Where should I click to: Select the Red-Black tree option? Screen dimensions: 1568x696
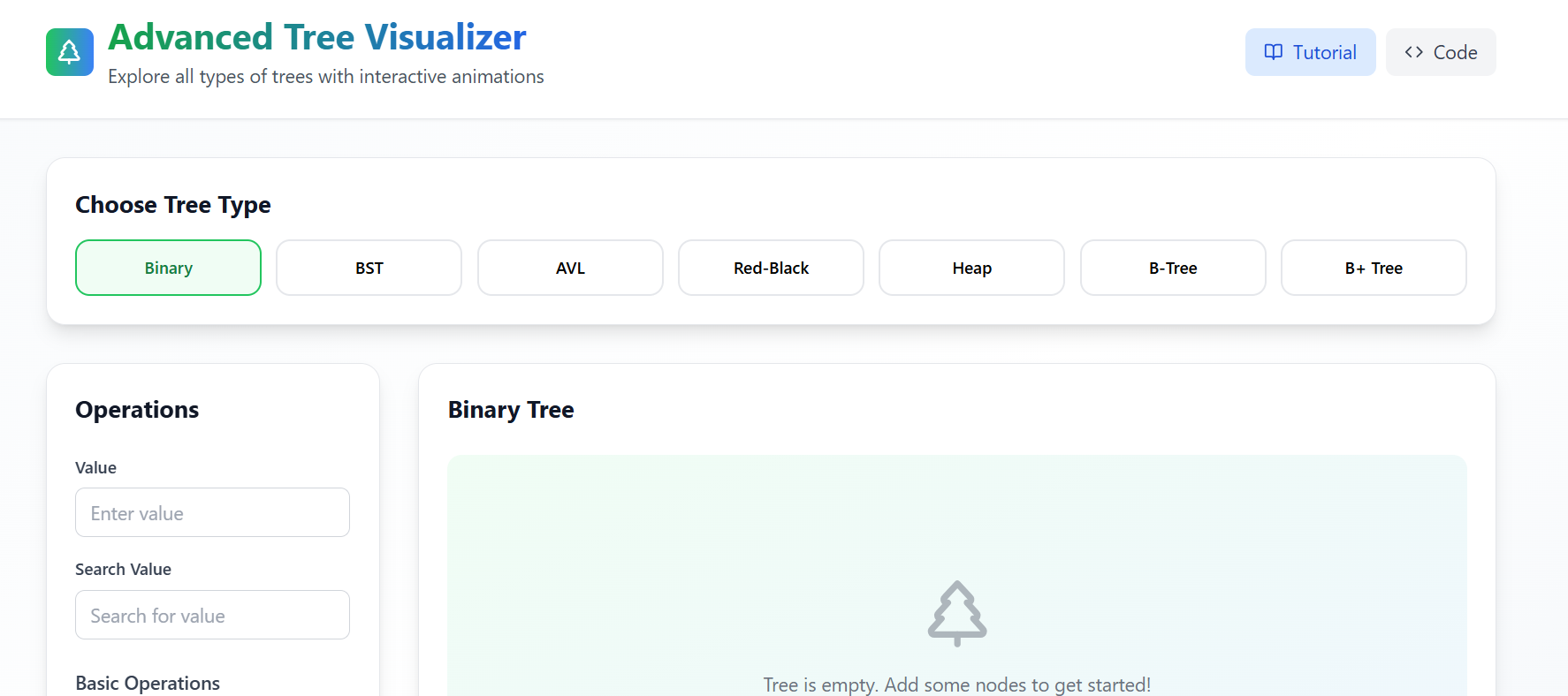pos(771,268)
